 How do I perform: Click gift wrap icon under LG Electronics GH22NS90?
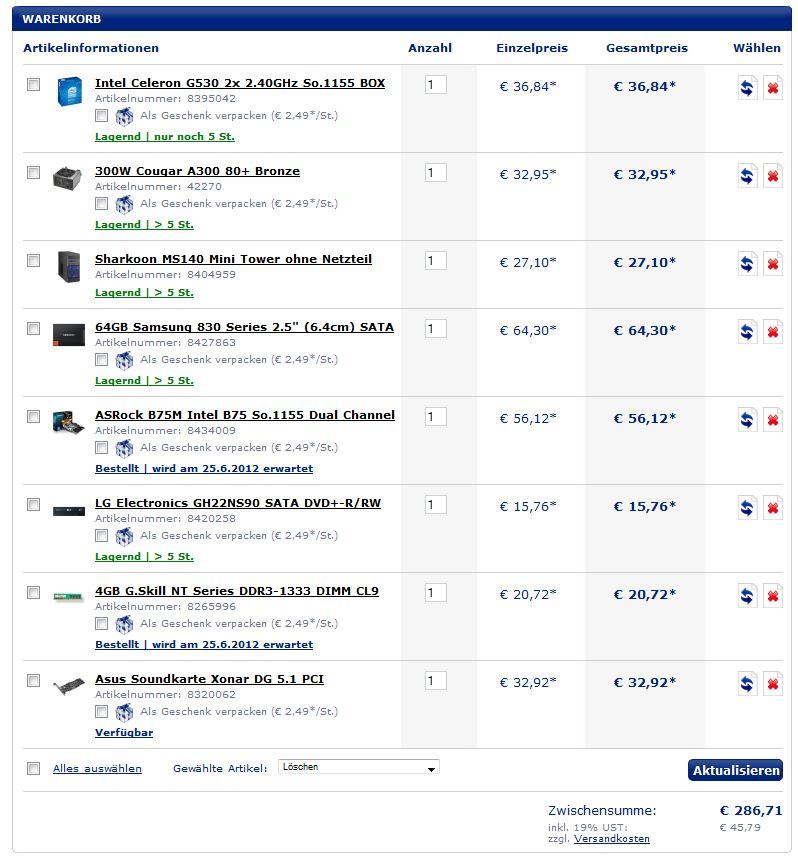point(124,535)
